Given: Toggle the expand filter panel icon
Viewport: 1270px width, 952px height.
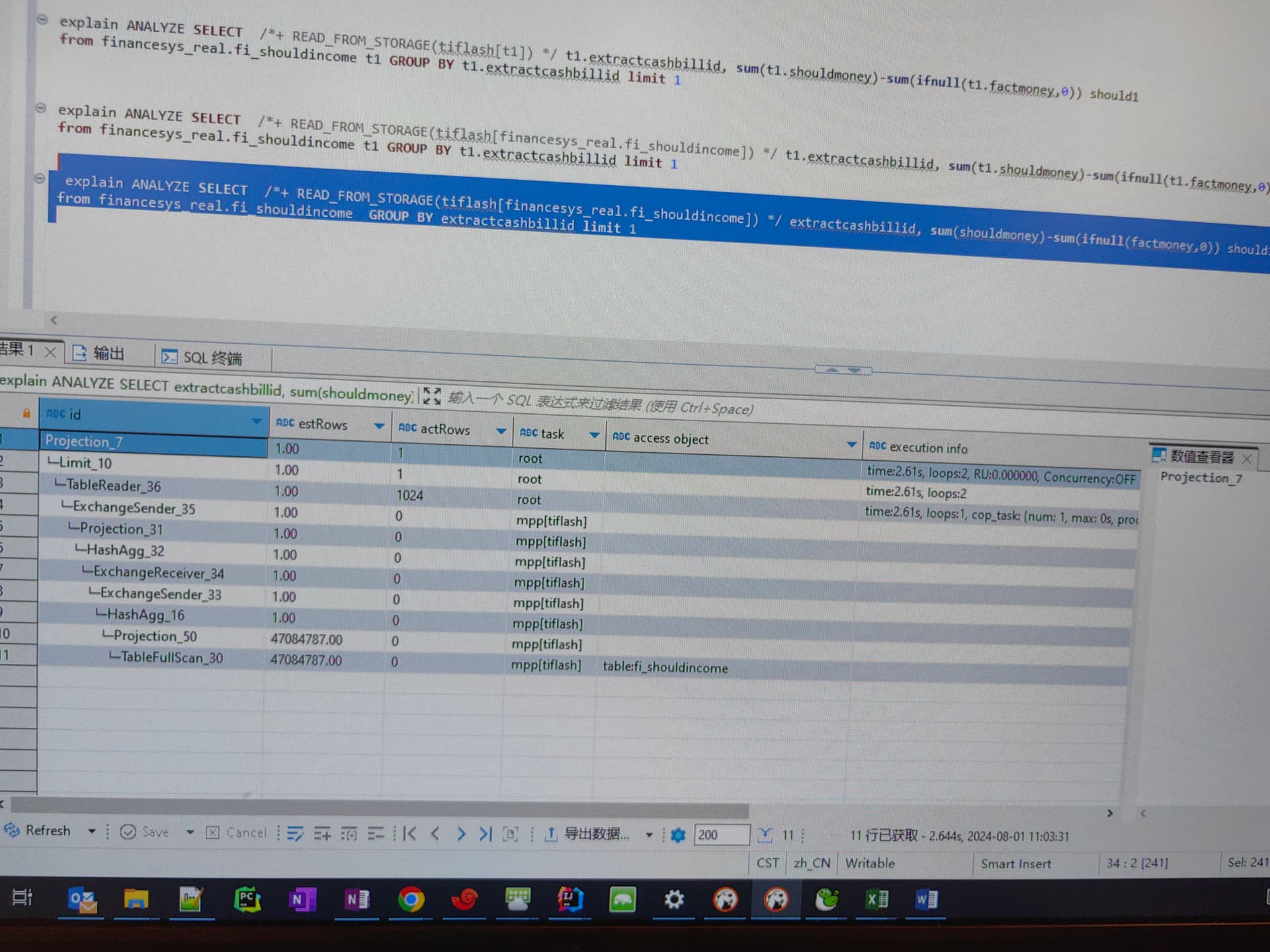Looking at the screenshot, I should 431,395.
